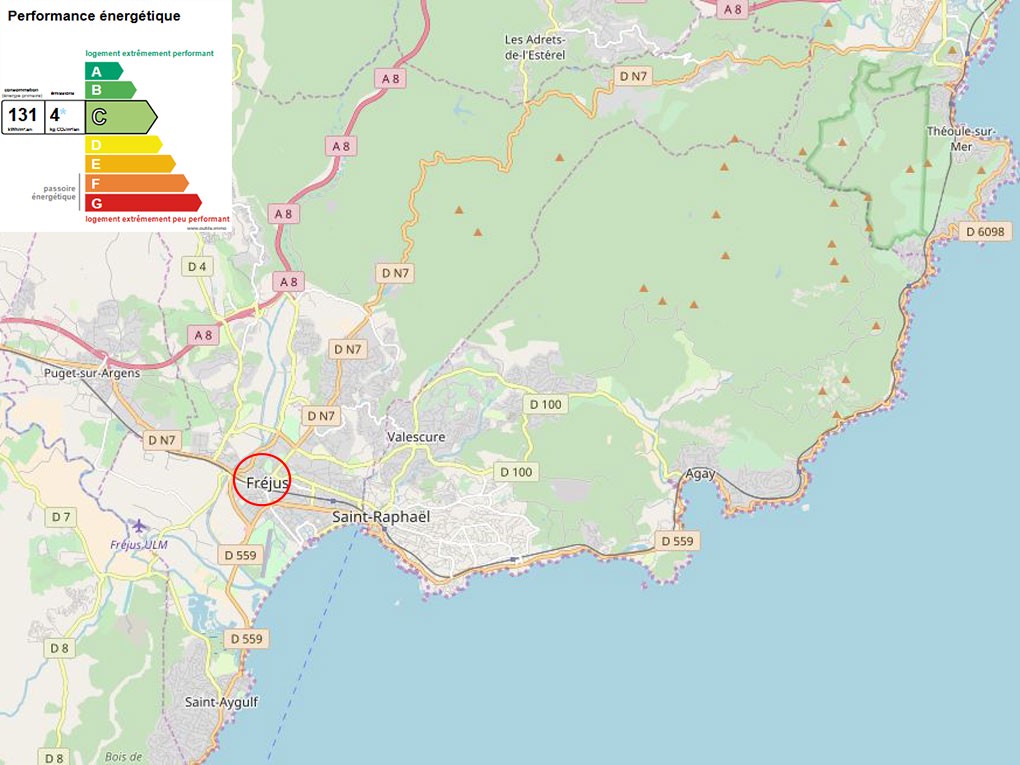Click the Valescure place label

tap(416, 437)
